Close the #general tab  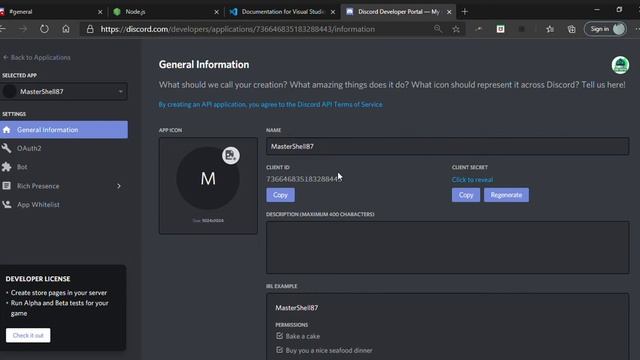click(100, 12)
